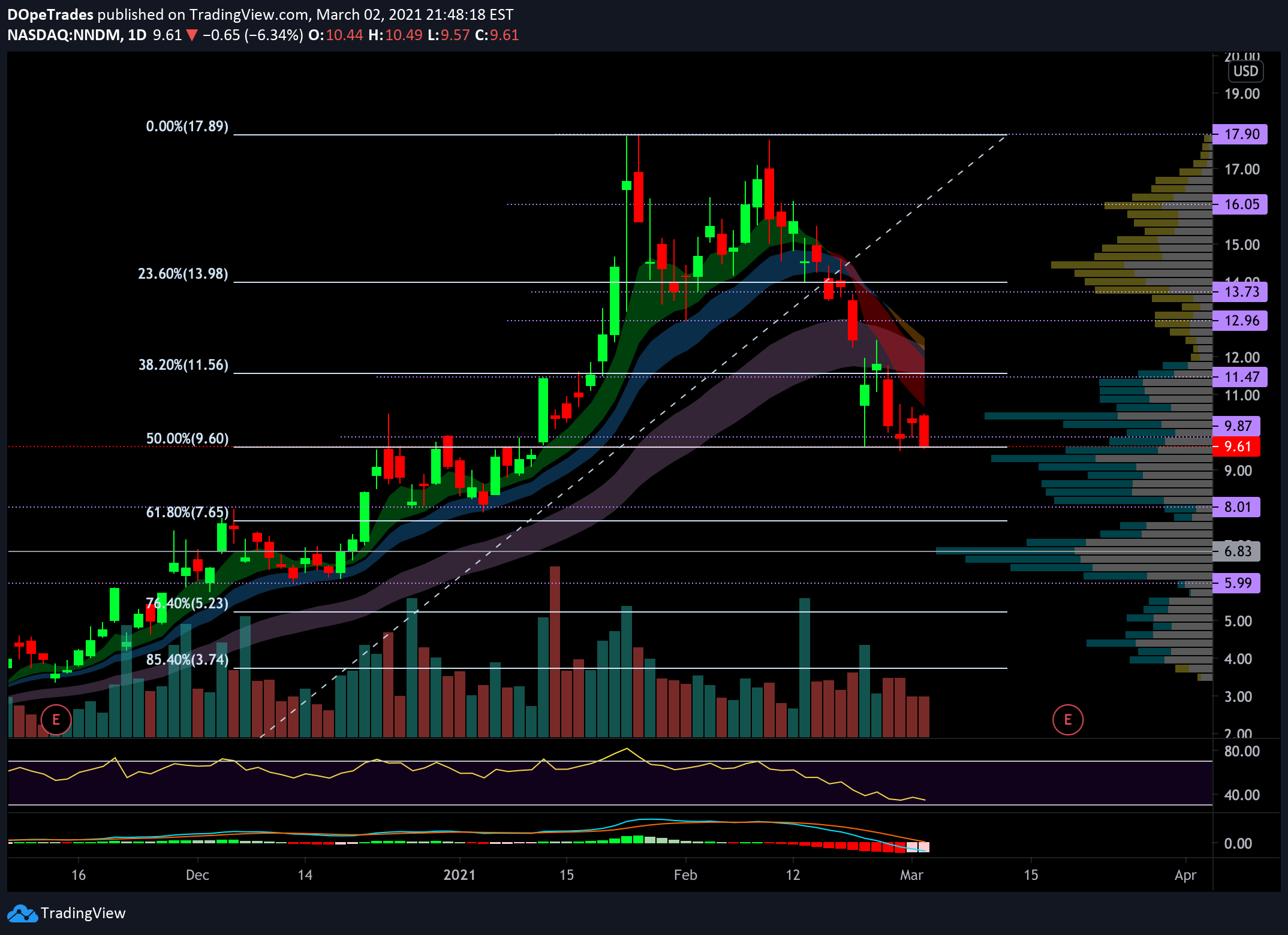Click the 85.40%(3.74) Fibonacci label
The width and height of the screenshot is (1288, 935).
click(187, 660)
